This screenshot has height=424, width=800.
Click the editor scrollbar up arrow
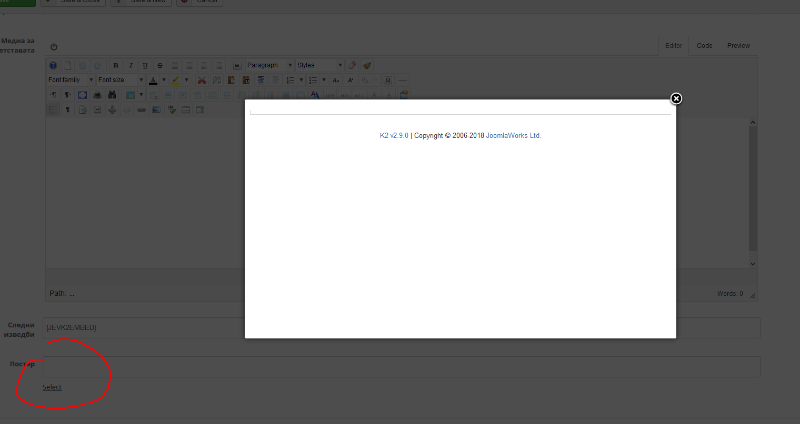[753, 122]
